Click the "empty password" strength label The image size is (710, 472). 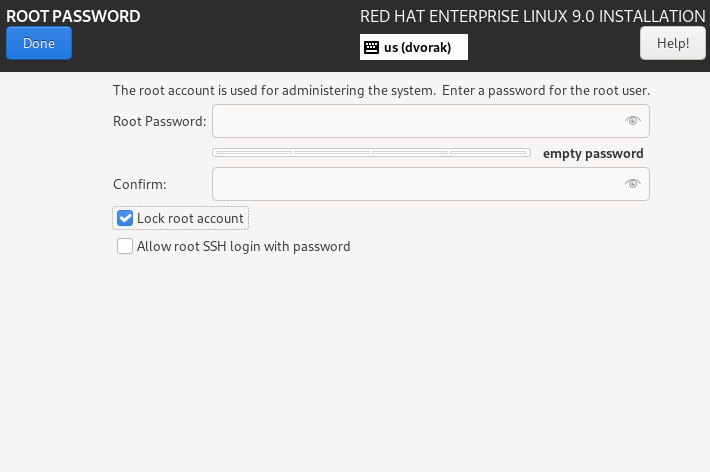pyautogui.click(x=593, y=154)
